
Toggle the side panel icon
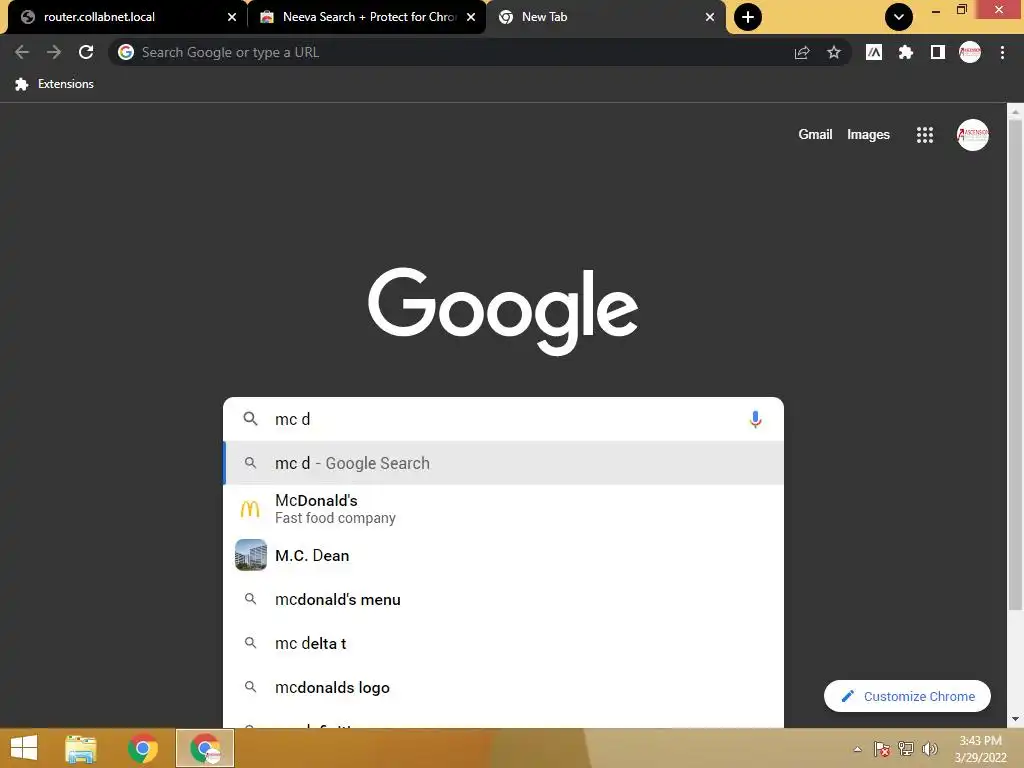pyautogui.click(x=938, y=52)
